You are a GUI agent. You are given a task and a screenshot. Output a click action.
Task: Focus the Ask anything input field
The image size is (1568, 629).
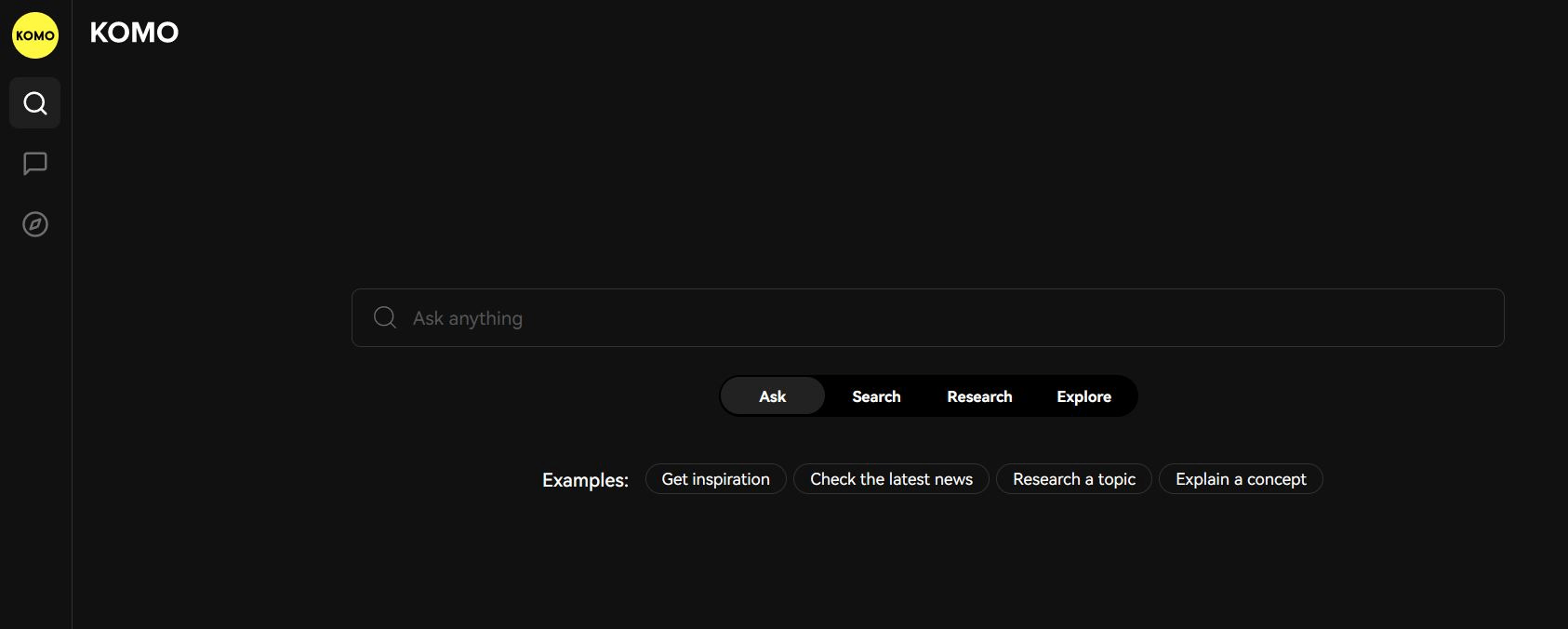coord(930,318)
